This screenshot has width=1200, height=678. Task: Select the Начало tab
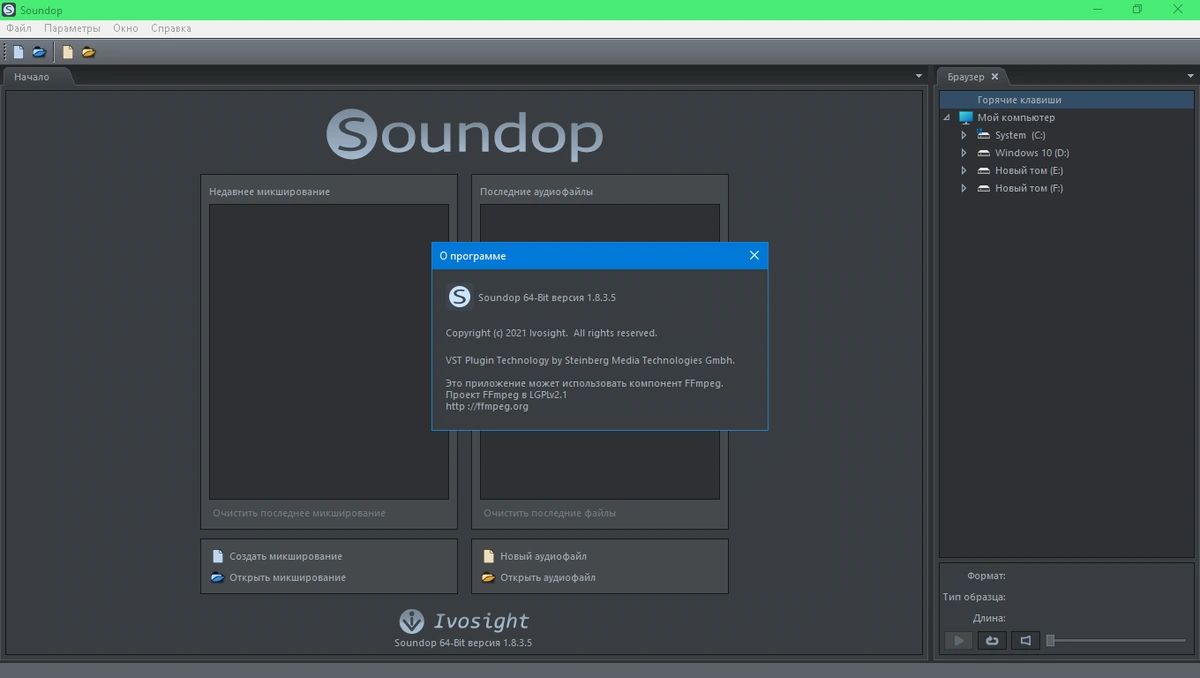32,77
